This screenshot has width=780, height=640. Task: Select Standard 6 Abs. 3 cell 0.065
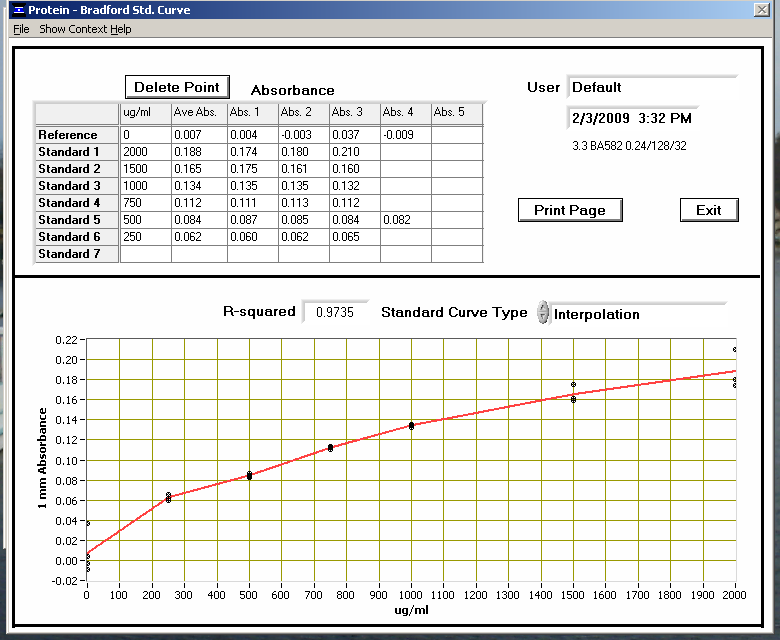[x=355, y=236]
